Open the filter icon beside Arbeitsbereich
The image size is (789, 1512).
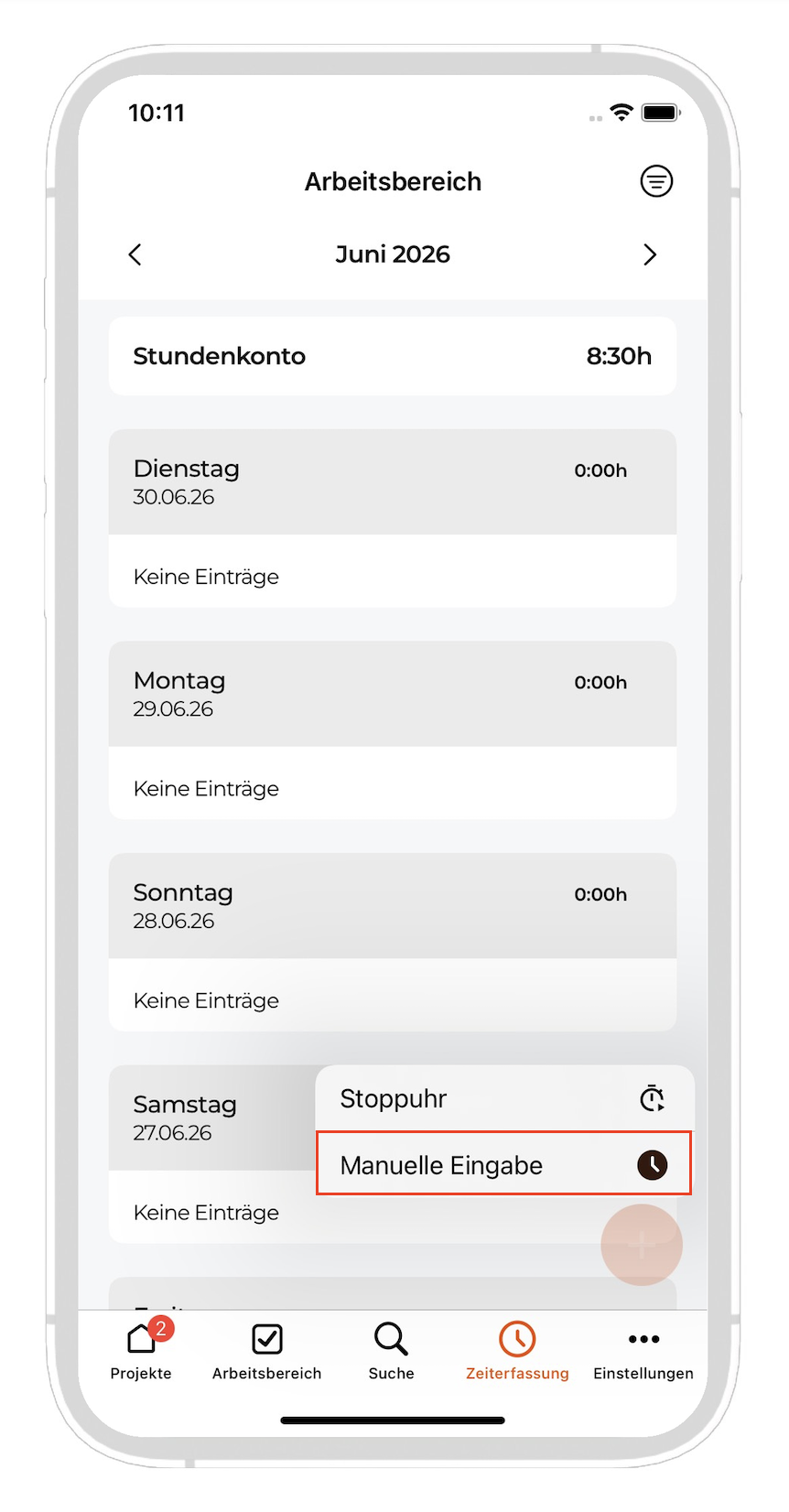click(656, 181)
